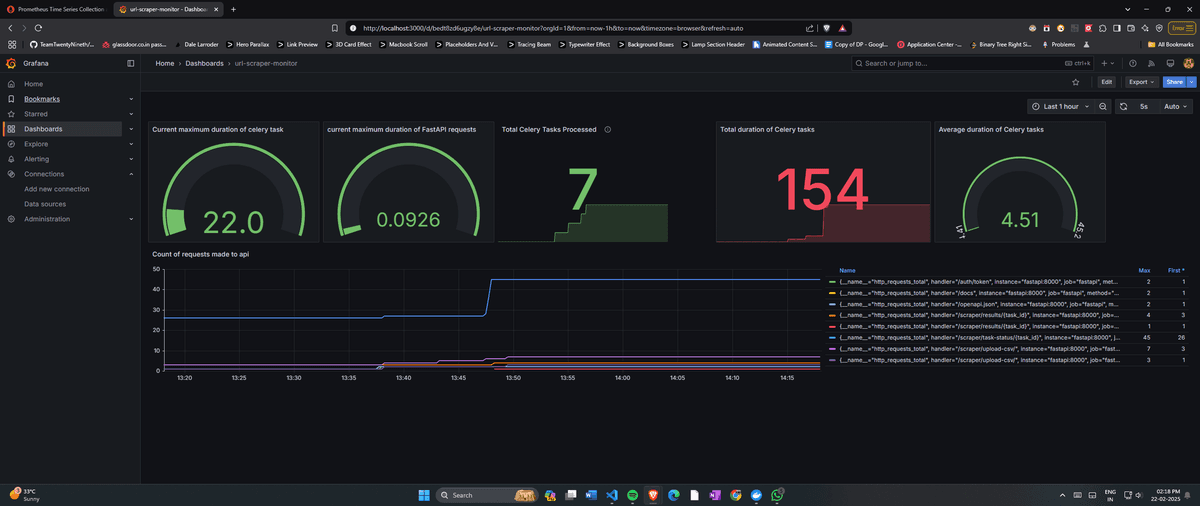Screen dimensions: 1200x506
Task: Expand the Explore chevron
Action: click(x=131, y=144)
